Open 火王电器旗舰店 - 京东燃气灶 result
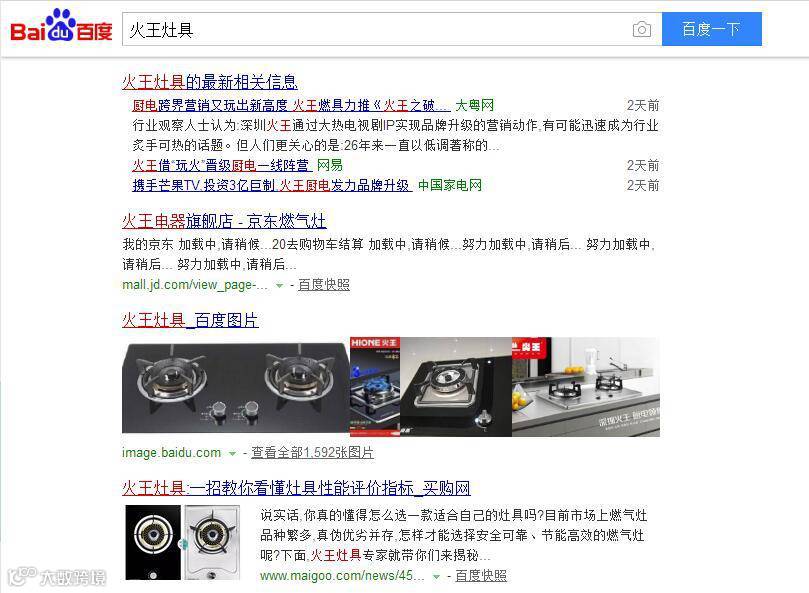809x593 pixels. pos(224,221)
